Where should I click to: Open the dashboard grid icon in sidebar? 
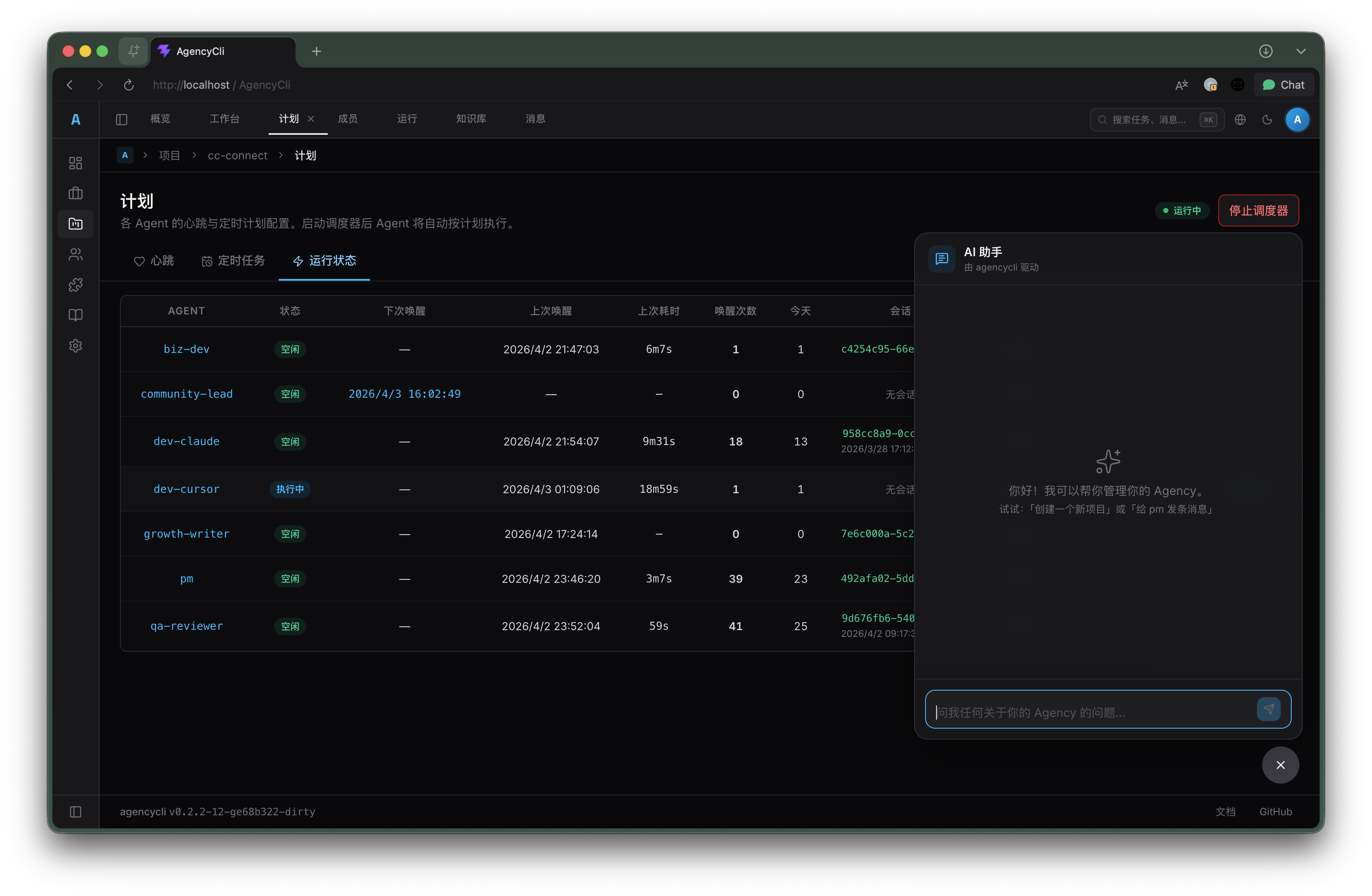[x=76, y=163]
